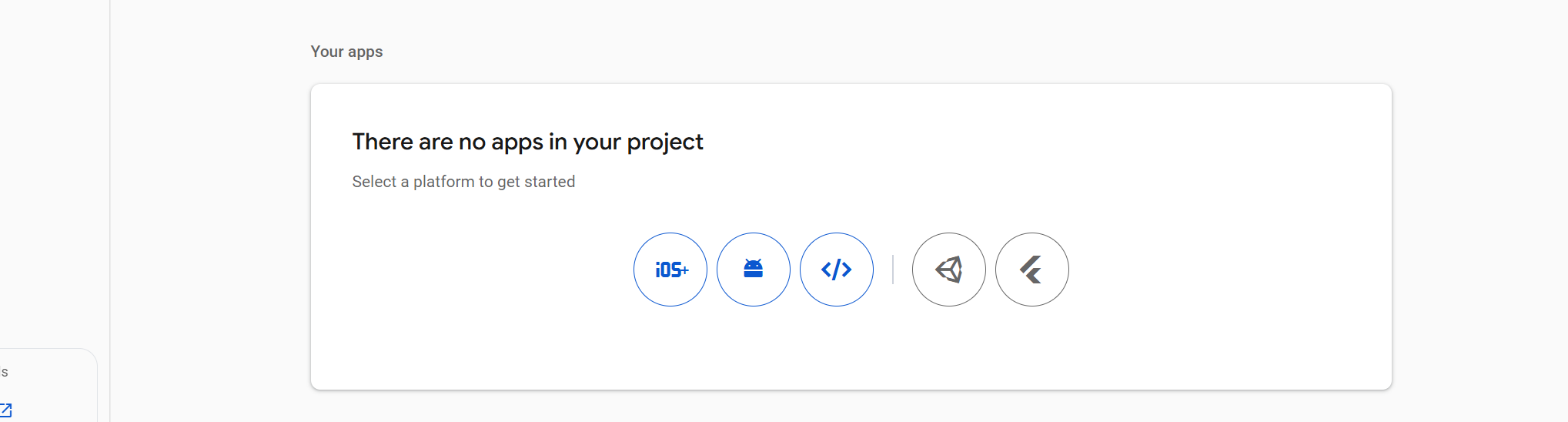Click the partially visible sidebar card

(46, 385)
